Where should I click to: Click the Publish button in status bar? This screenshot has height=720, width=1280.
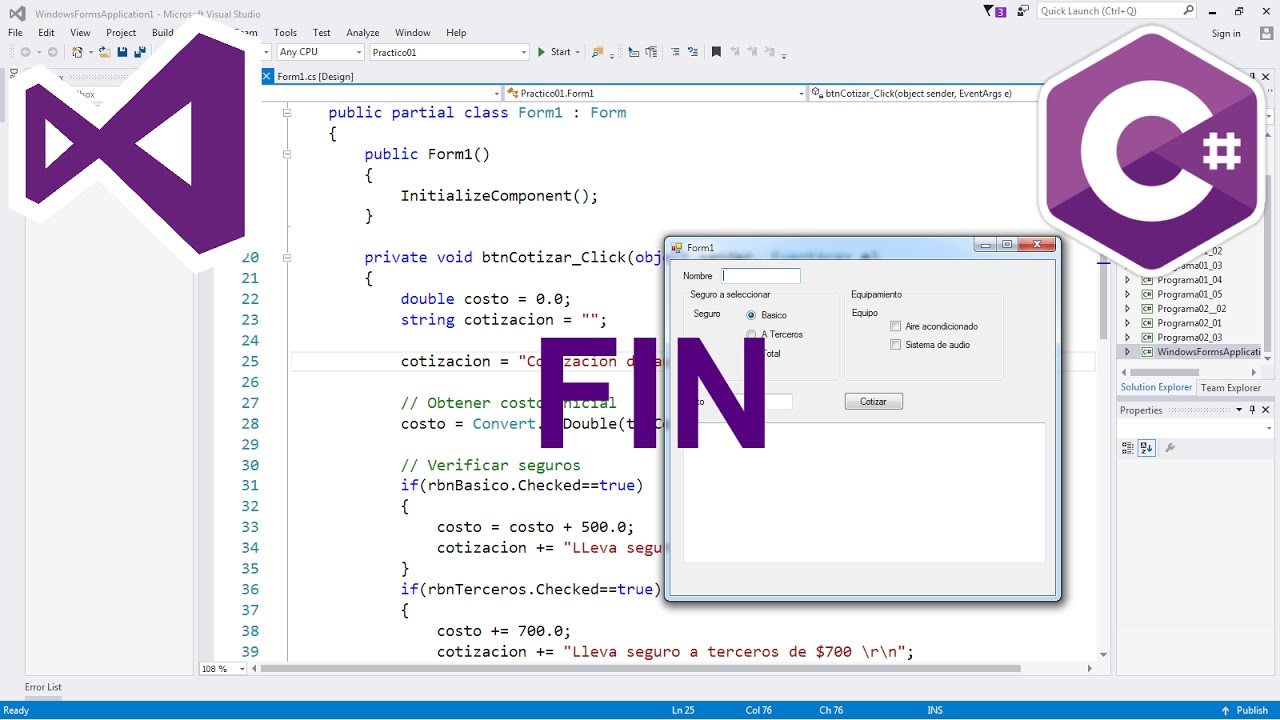(x=1244, y=710)
